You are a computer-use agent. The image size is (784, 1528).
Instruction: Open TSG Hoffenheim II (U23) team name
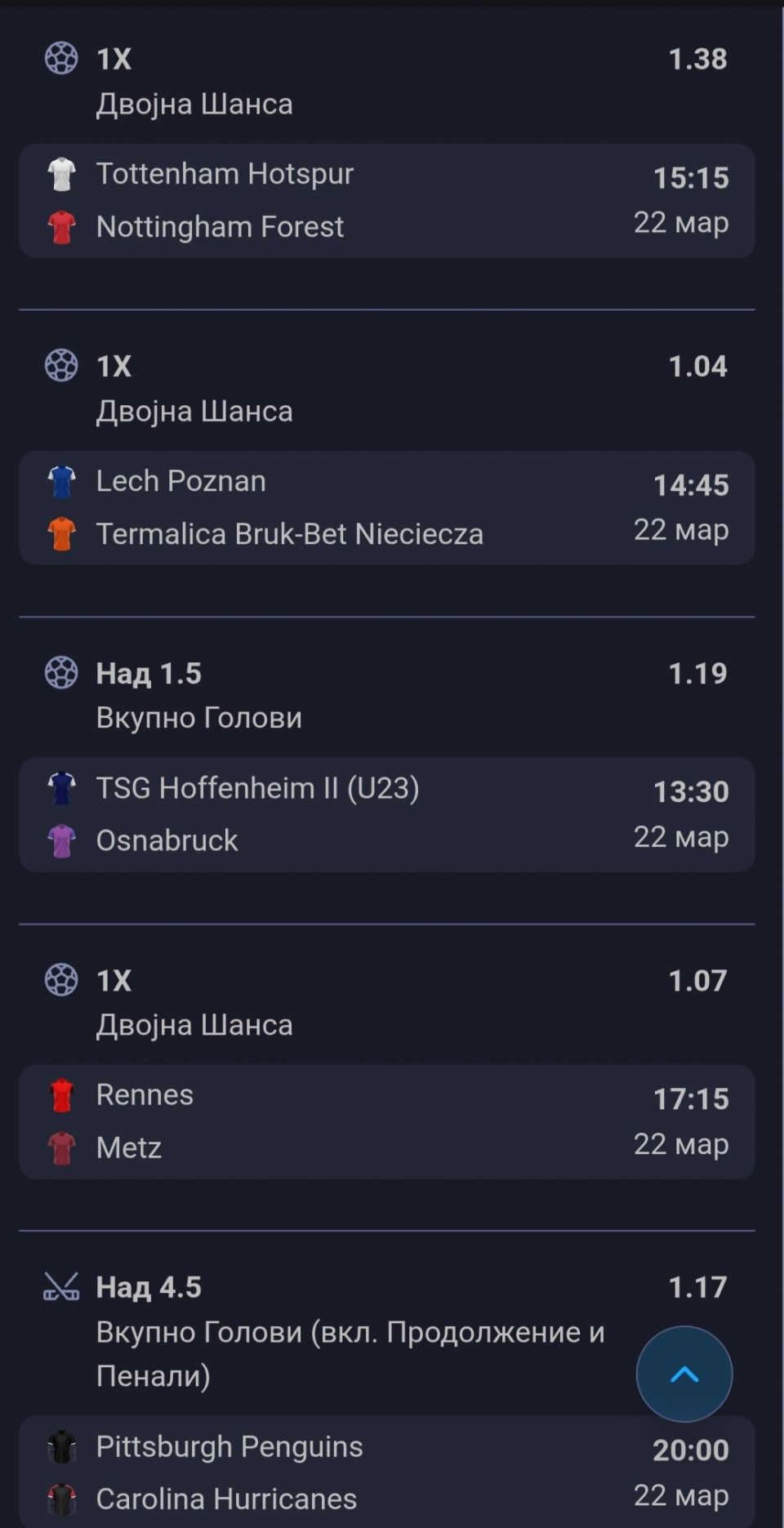pyautogui.click(x=257, y=788)
